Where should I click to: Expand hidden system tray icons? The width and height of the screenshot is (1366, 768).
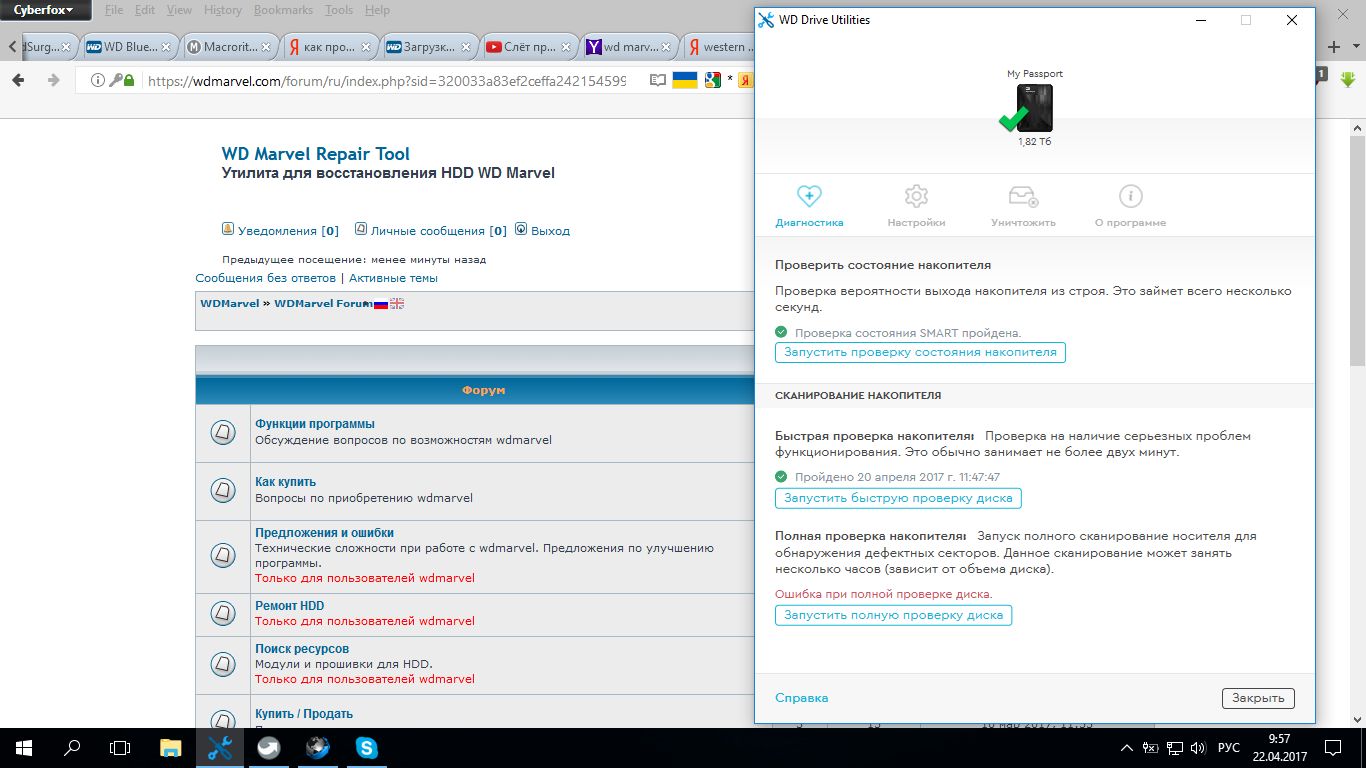1126,748
